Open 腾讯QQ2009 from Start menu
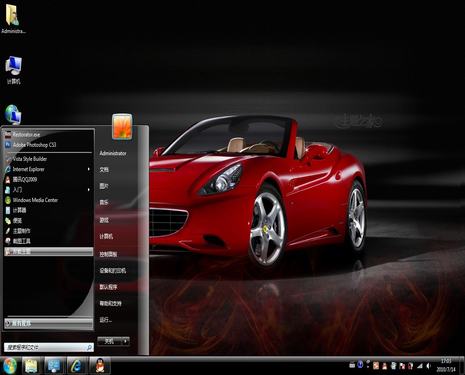 coord(49,180)
